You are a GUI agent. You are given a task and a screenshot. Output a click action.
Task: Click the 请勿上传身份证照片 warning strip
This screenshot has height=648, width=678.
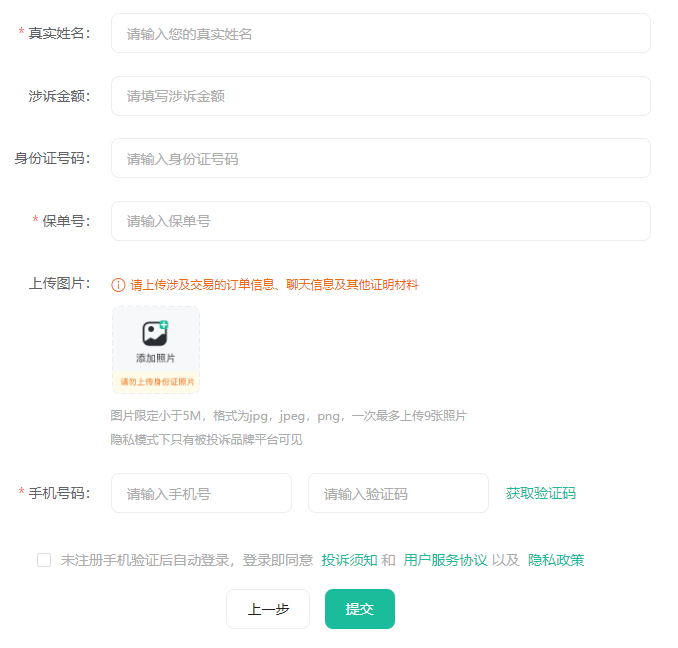[x=157, y=382]
